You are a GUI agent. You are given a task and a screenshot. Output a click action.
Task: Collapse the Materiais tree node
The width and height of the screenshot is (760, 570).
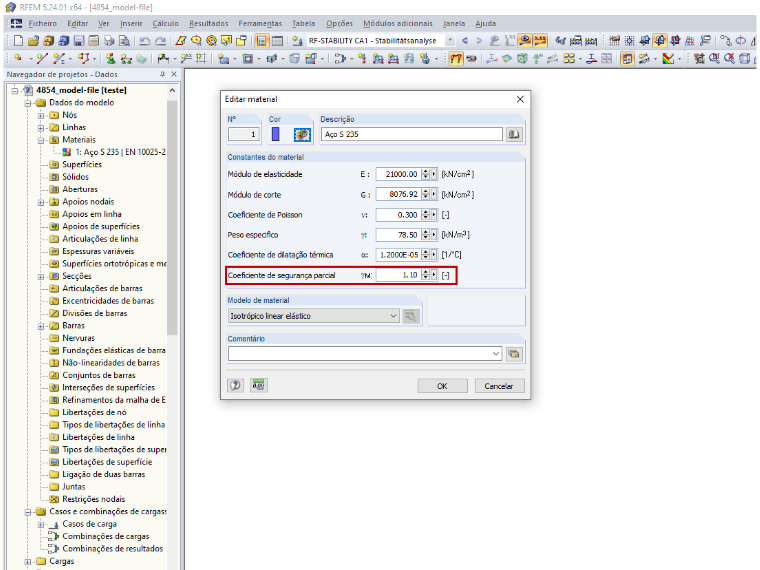point(41,140)
